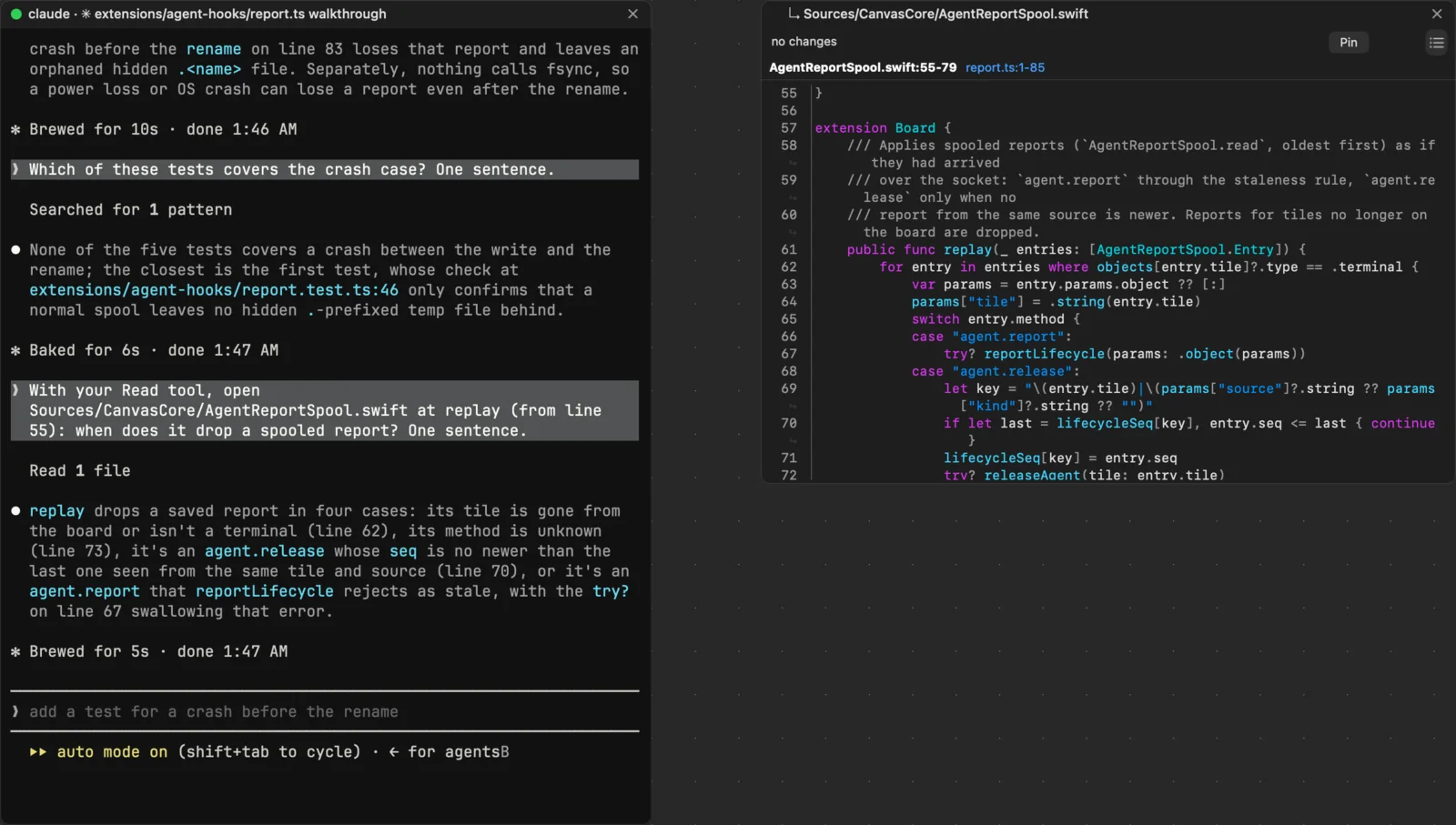The image size is (1456, 825).
Task: Click line number 61 in the code gutter
Action: (x=788, y=250)
